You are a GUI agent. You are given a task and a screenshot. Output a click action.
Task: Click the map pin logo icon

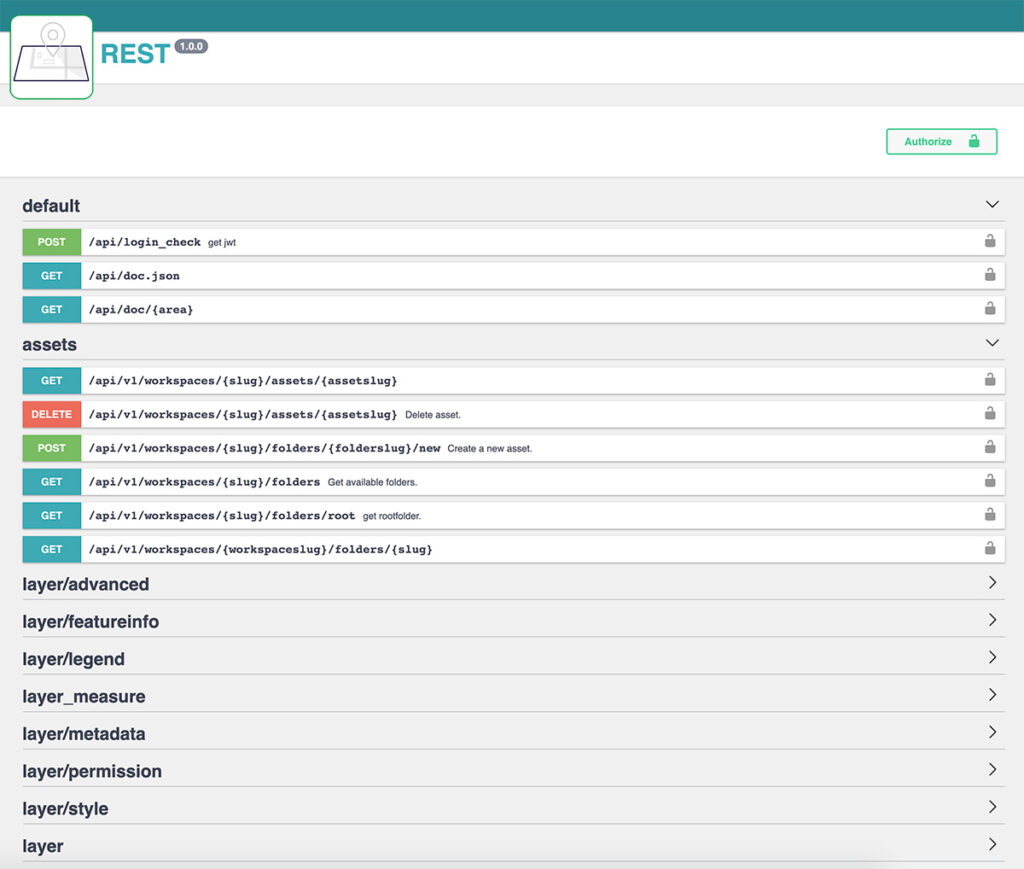[51, 57]
